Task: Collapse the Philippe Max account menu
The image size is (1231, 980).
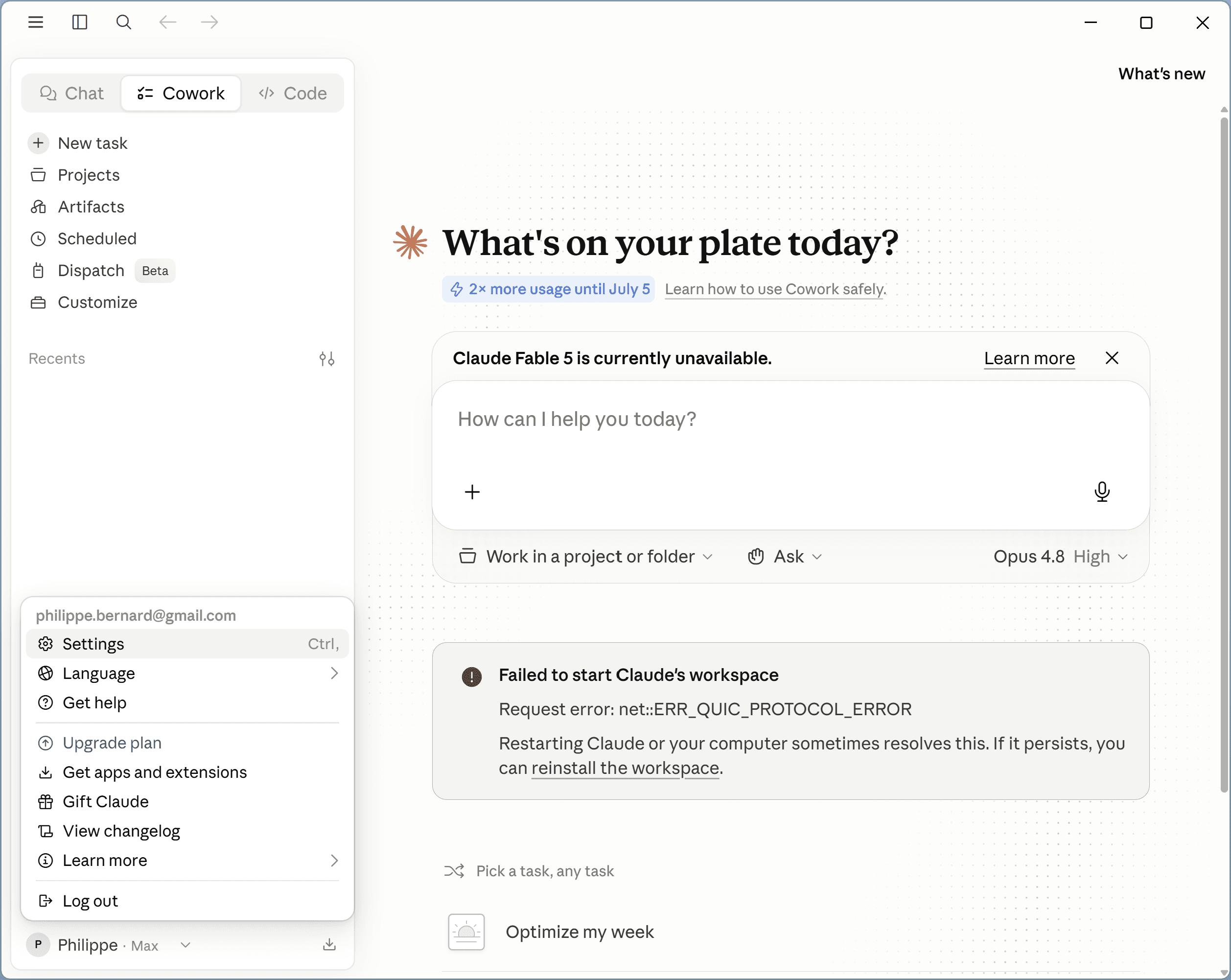Action: coord(109,945)
